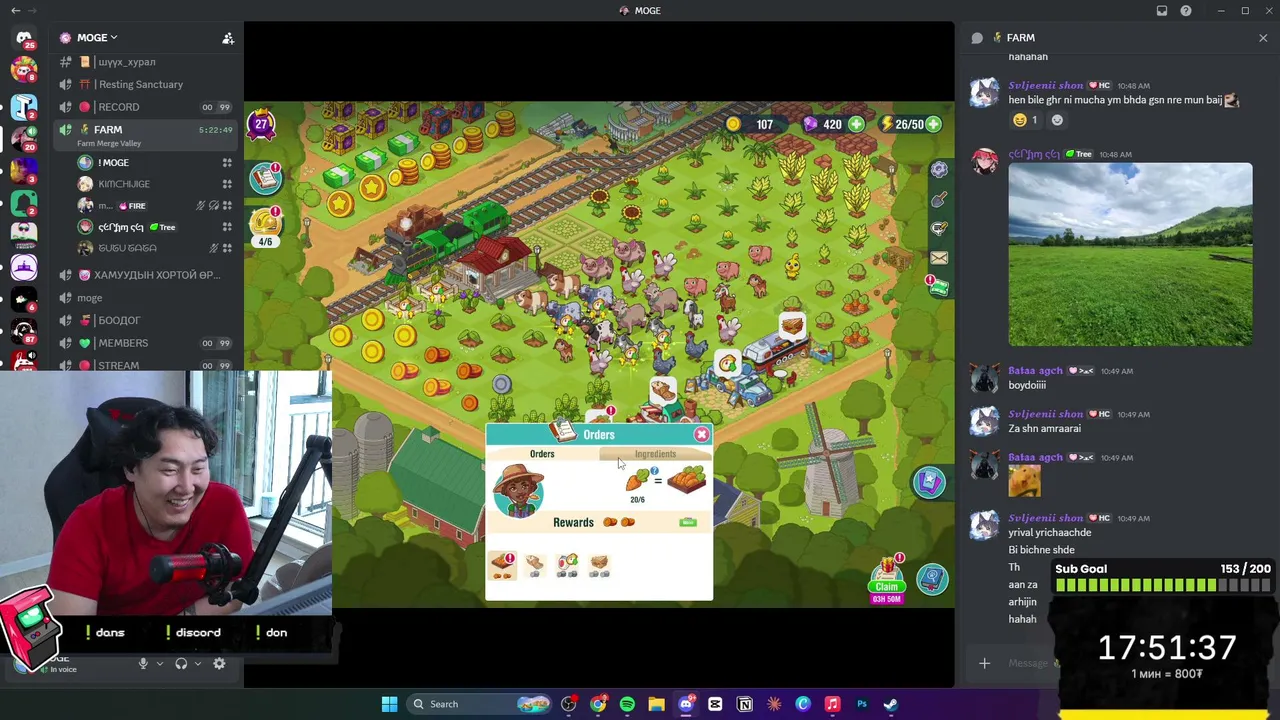The image size is (1280, 720).
Task: Open the шуух_хурал text channel
Action: point(148,62)
